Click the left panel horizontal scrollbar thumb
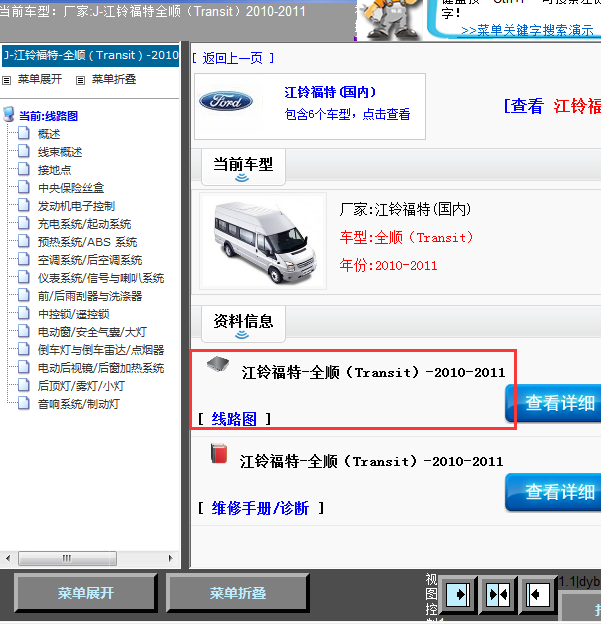This screenshot has height=624, width=601. click(67, 558)
